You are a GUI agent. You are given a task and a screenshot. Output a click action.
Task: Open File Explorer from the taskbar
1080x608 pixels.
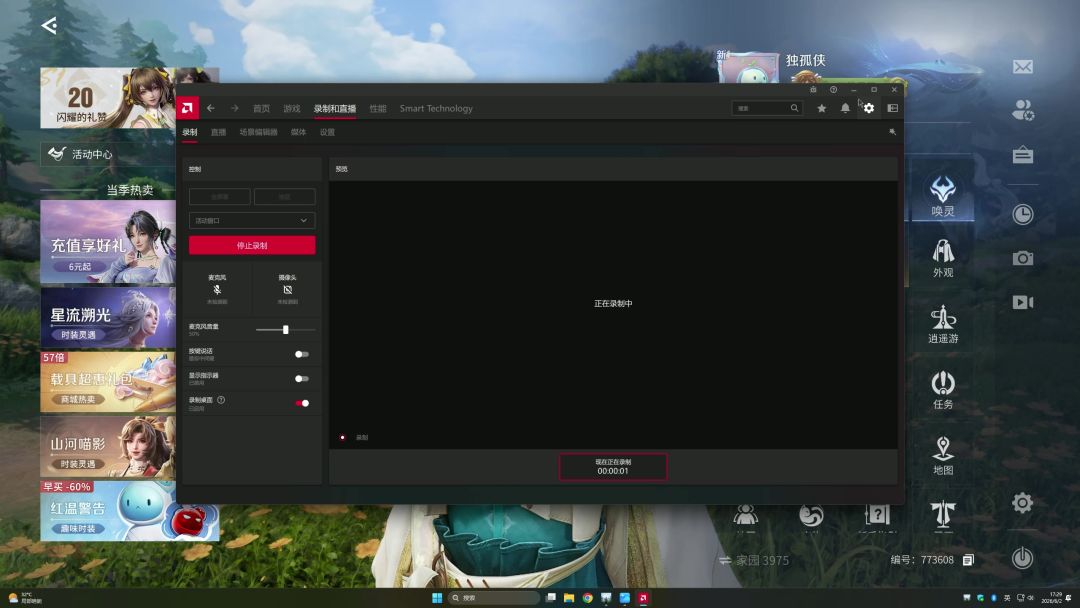click(x=569, y=598)
